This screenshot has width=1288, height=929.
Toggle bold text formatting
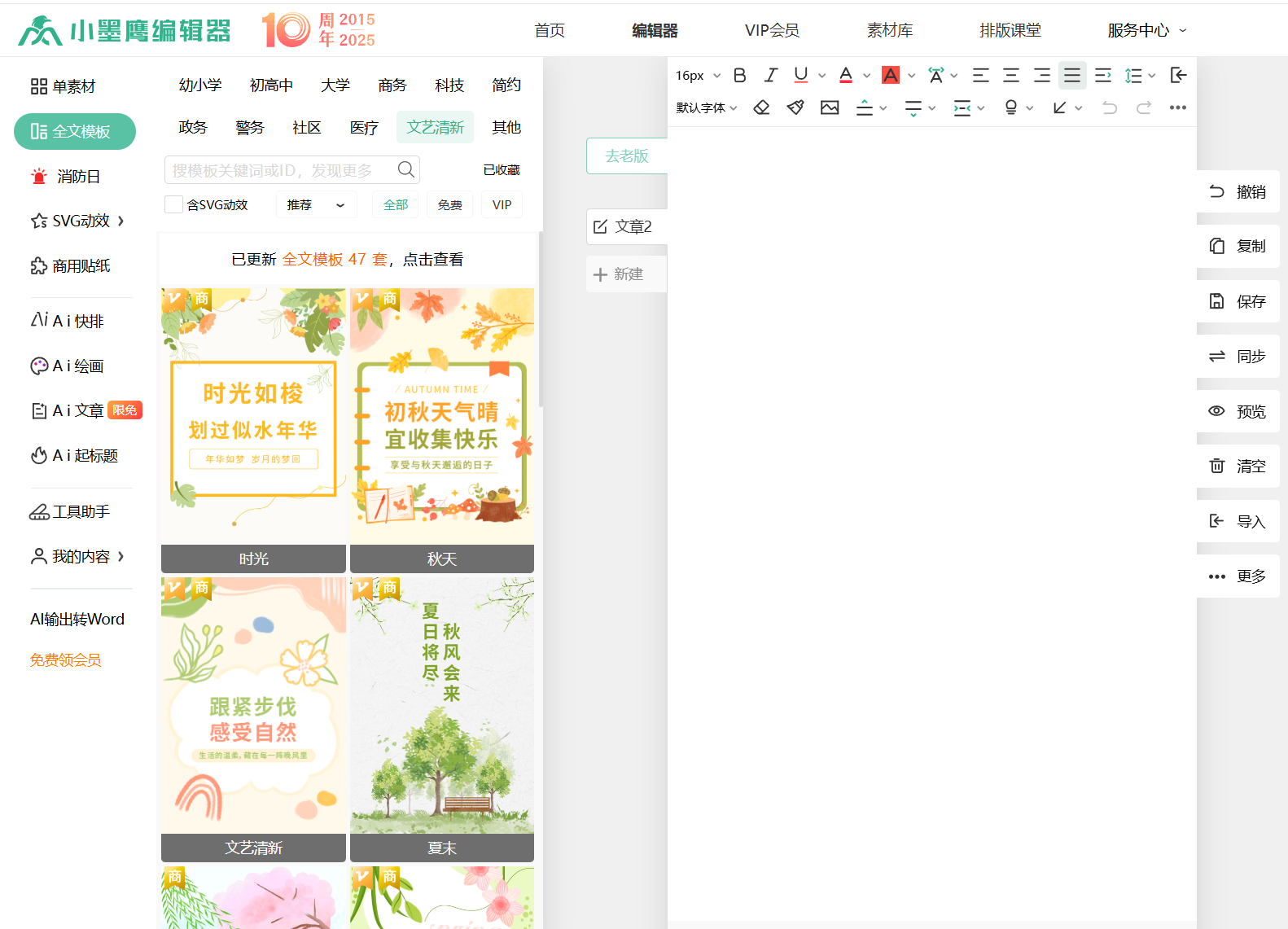(739, 76)
